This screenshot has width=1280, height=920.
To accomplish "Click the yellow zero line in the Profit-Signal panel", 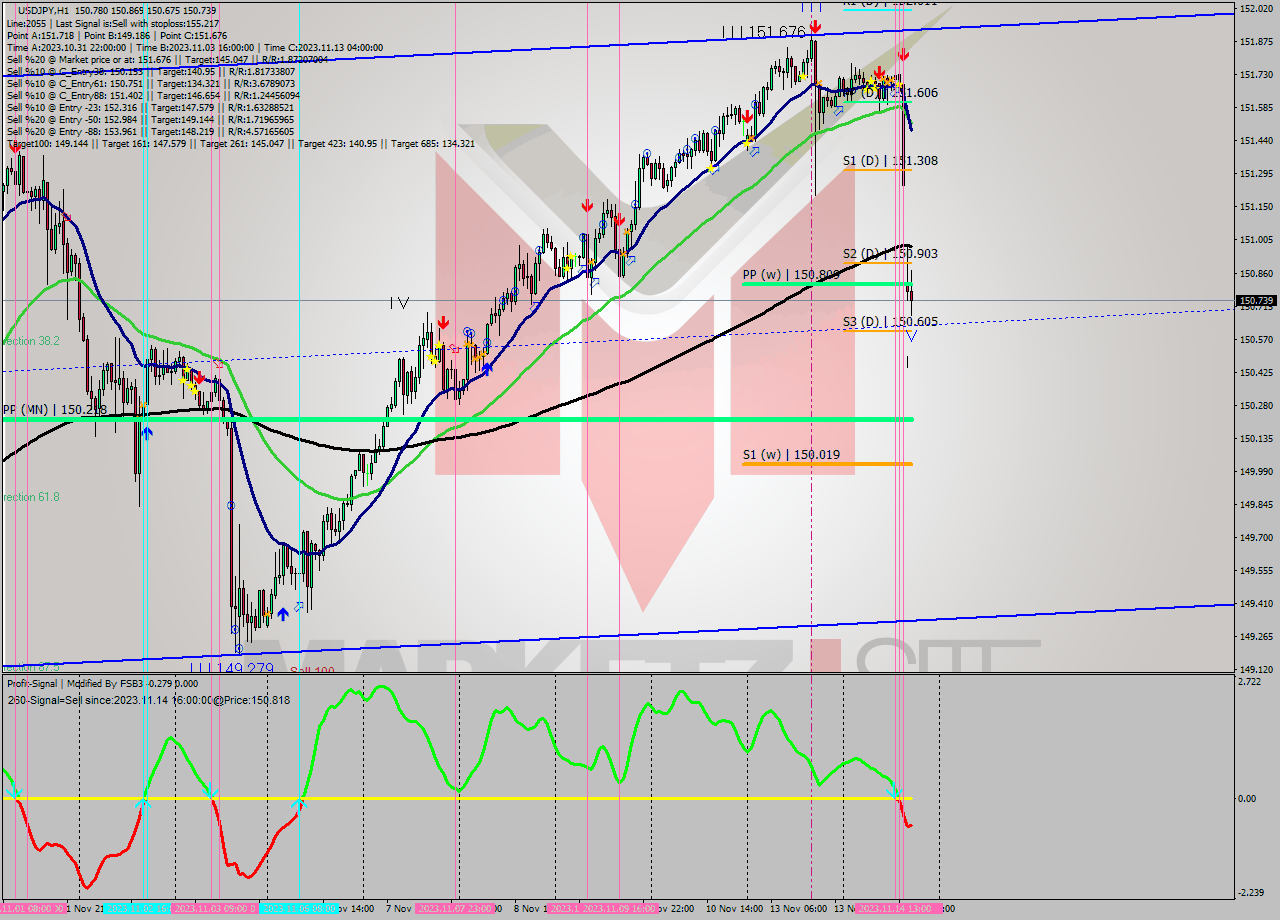I will click(x=456, y=798).
